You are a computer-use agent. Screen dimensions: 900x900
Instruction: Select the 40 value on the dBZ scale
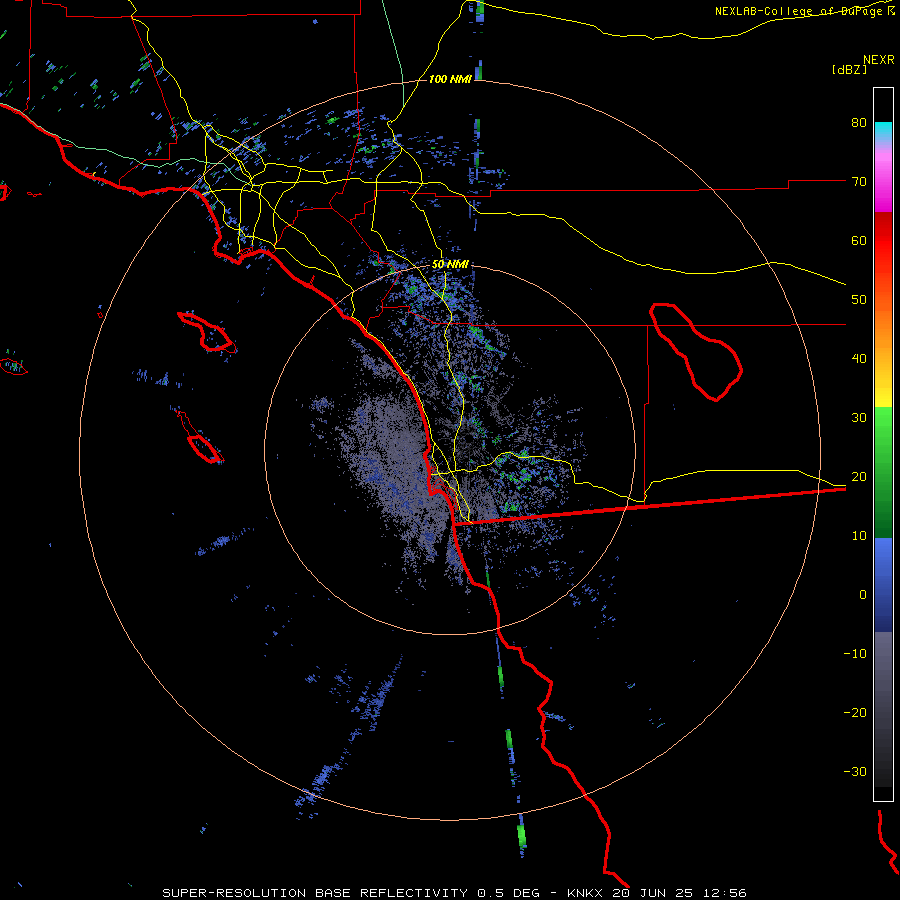pos(859,359)
